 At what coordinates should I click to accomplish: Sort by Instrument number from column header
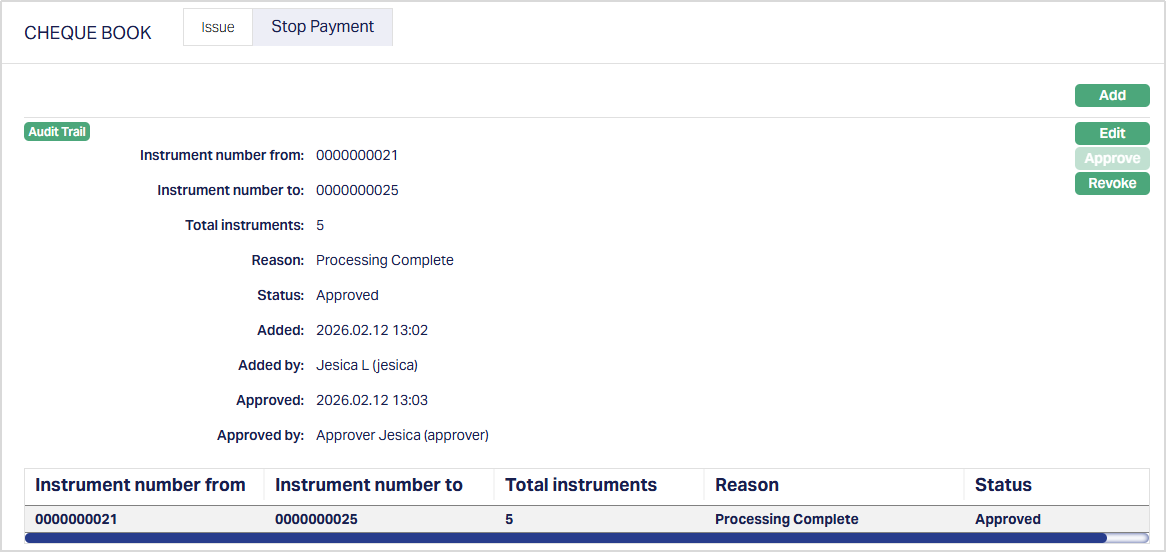tap(140, 485)
